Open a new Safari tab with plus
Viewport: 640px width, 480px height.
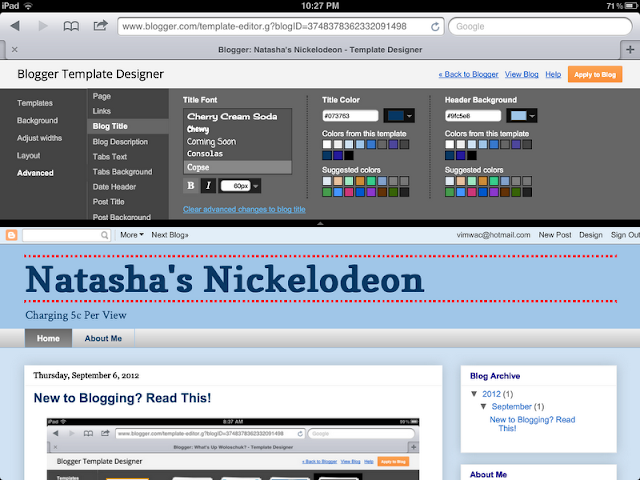pyautogui.click(x=630, y=49)
